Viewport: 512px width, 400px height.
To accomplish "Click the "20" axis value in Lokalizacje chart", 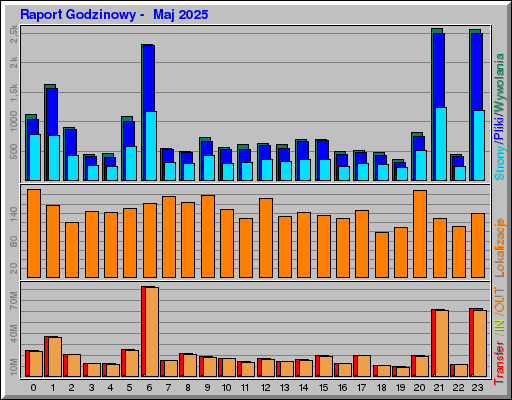I will click(13, 268).
